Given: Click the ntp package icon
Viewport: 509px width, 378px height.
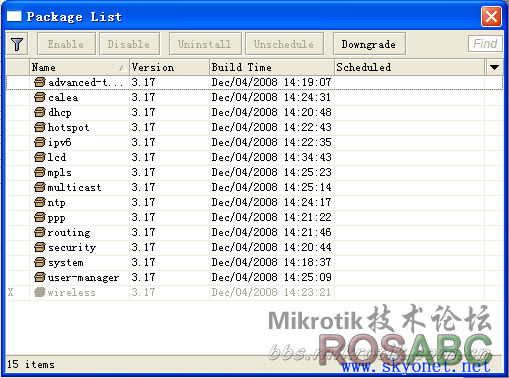Looking at the screenshot, I should coord(40,202).
